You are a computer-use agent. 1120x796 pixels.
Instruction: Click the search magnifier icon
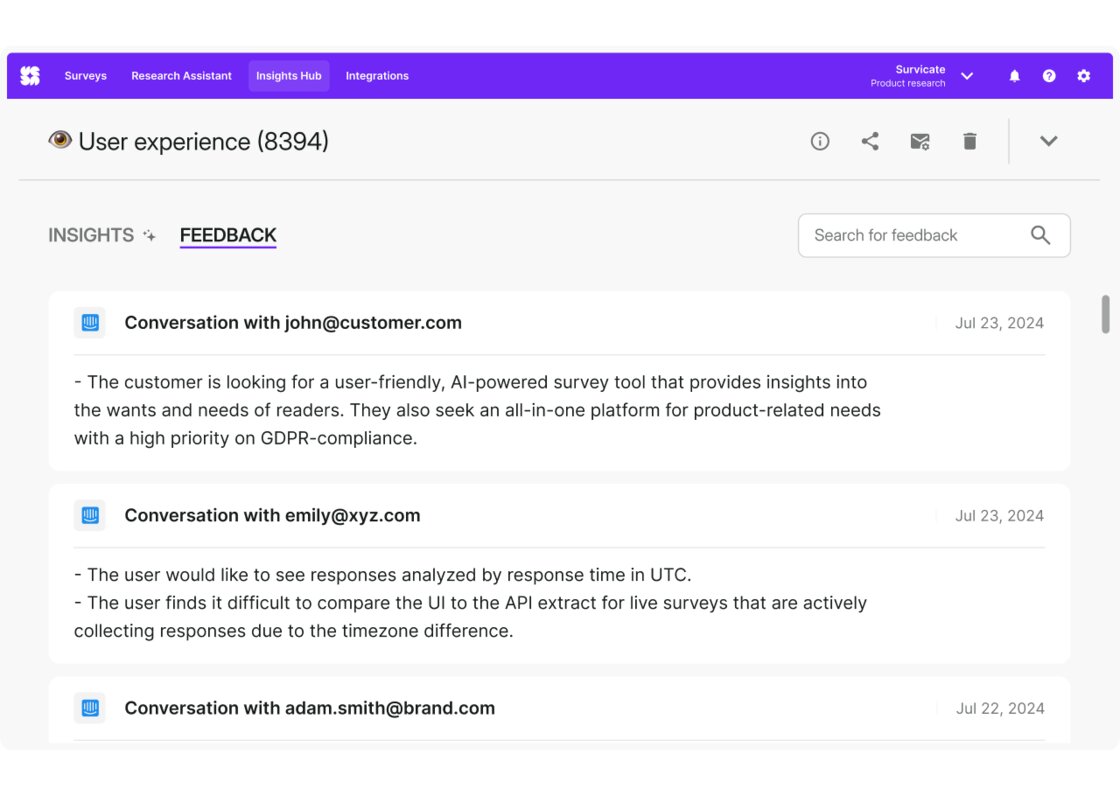click(1040, 235)
